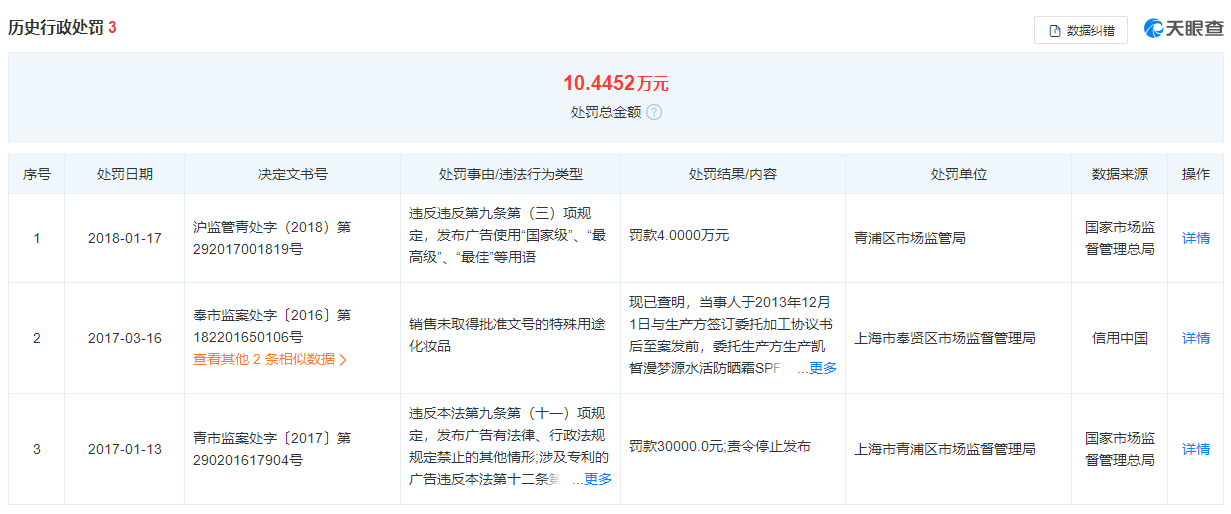Click the 处罚单位 column header
The image size is (1231, 514).
click(958, 174)
